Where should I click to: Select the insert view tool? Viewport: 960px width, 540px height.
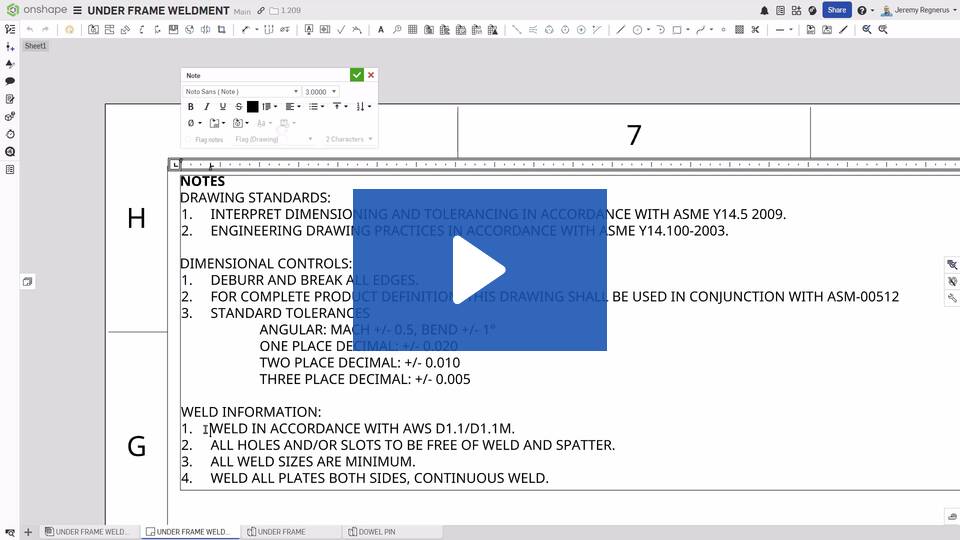pyautogui.click(x=93, y=29)
